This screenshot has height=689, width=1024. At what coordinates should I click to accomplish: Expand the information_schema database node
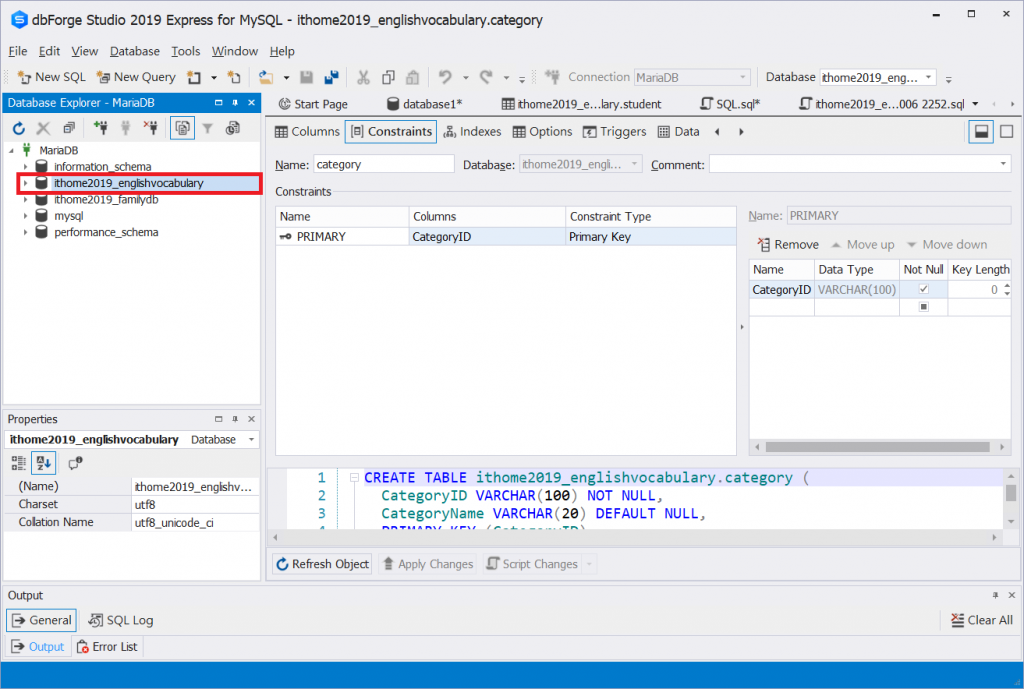click(x=25, y=167)
